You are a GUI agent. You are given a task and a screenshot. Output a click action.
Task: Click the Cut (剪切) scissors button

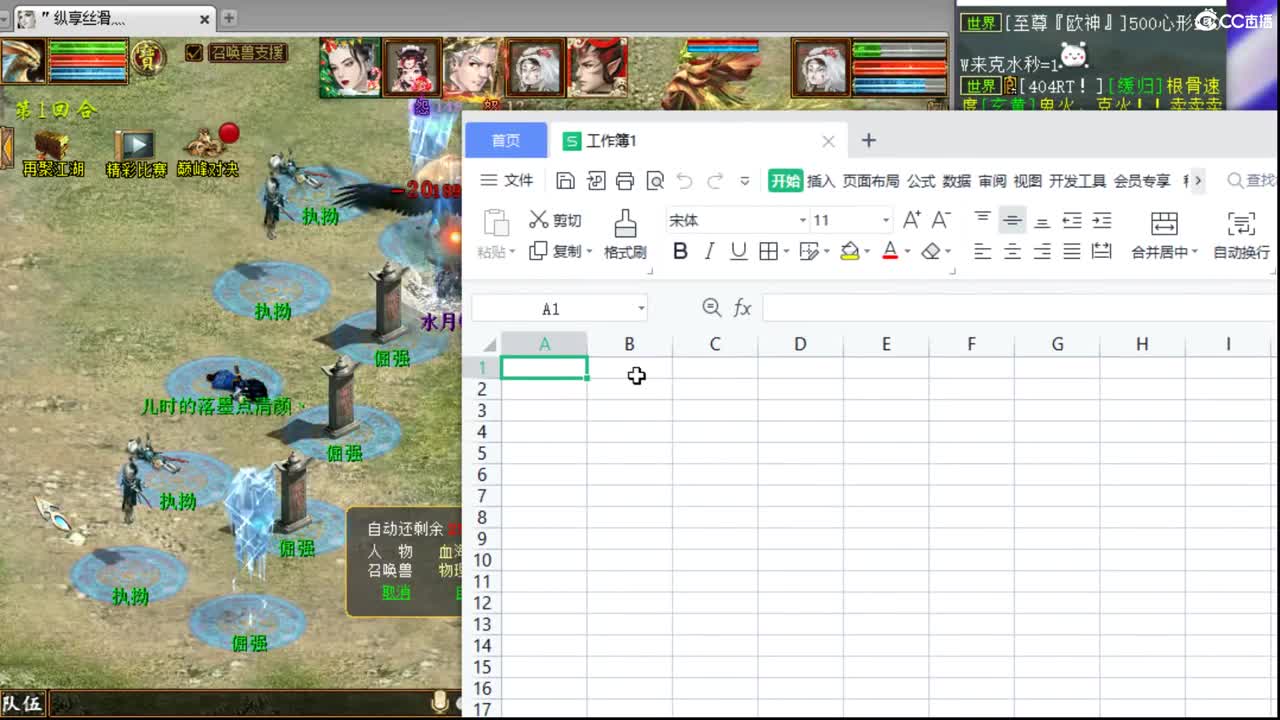click(555, 220)
